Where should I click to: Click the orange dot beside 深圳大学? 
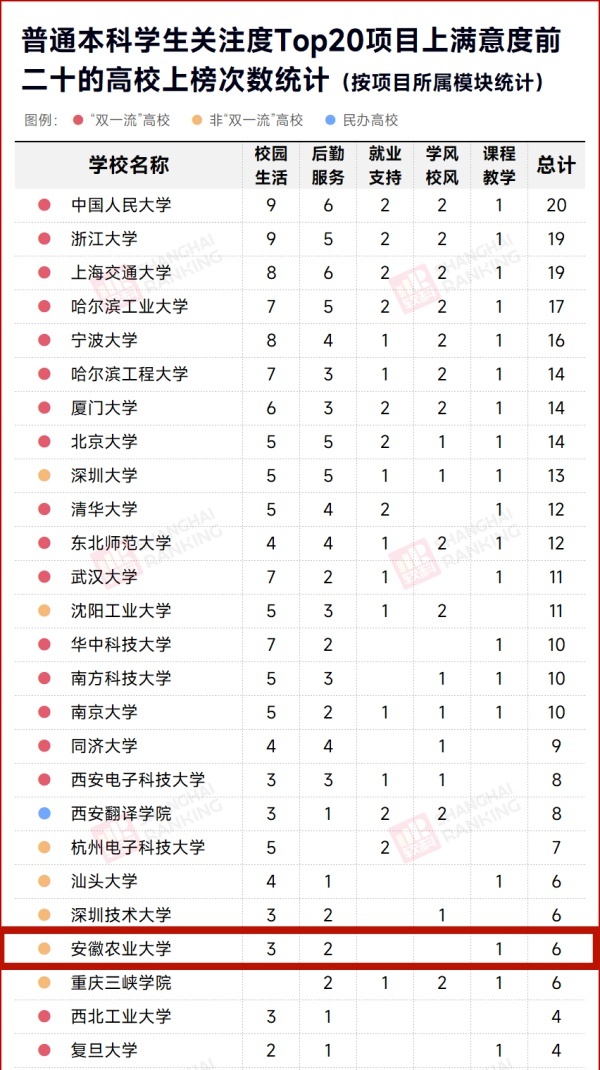click(x=44, y=475)
